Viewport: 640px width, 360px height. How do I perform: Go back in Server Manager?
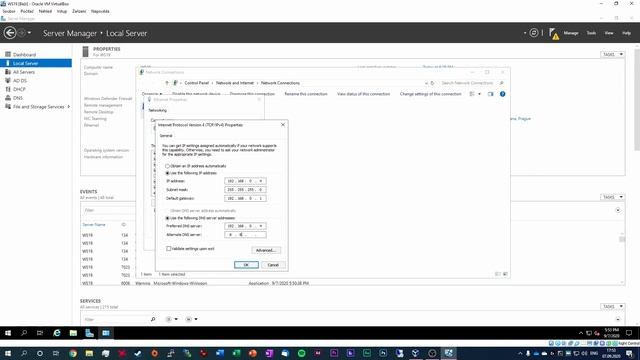[10, 33]
